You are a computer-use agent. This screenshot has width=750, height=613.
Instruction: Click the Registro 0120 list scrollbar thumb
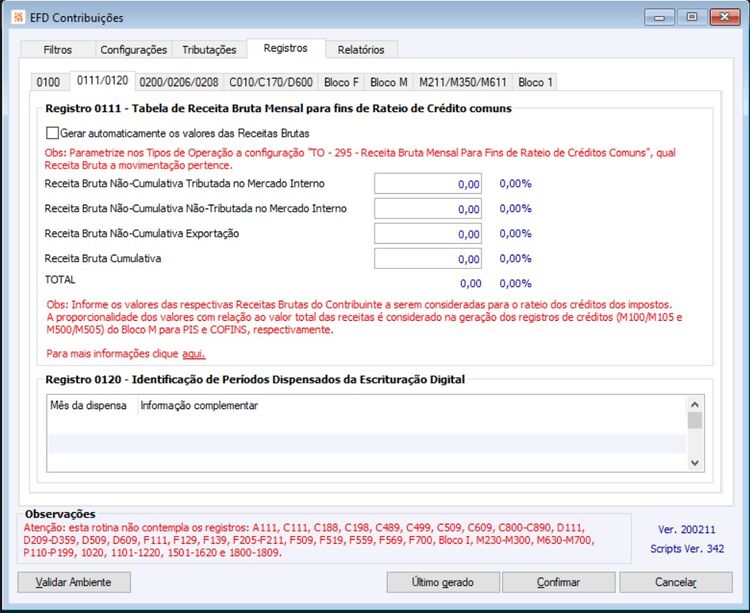[x=695, y=420]
